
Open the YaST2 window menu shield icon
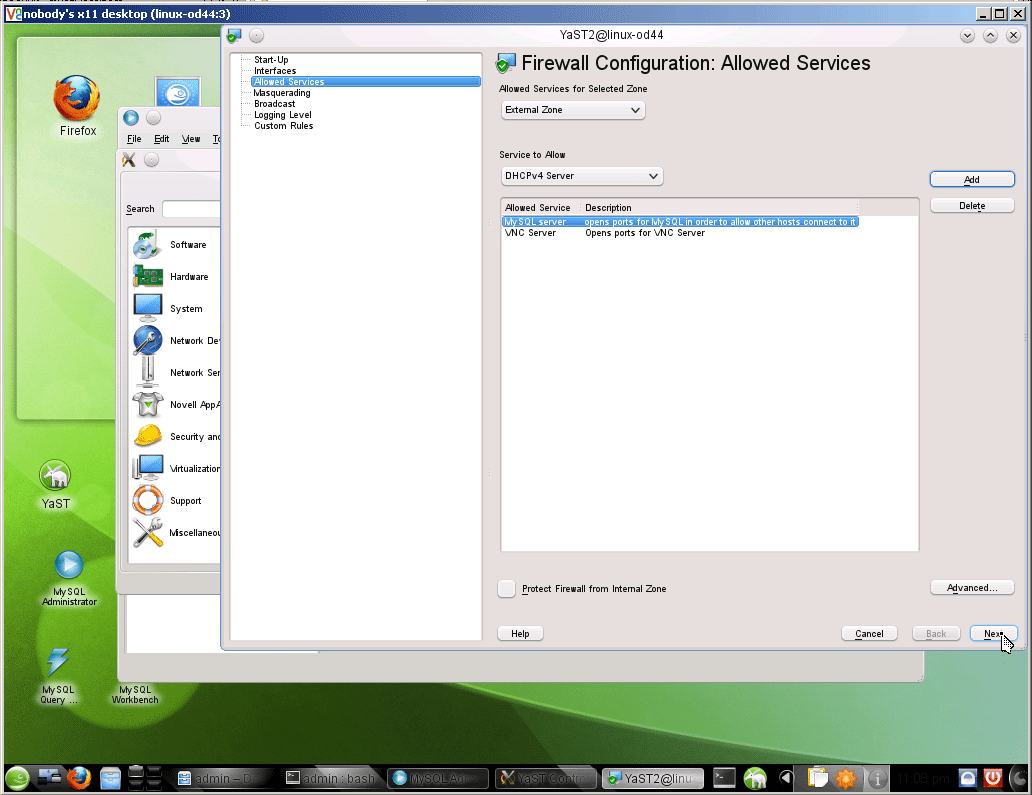[234, 36]
